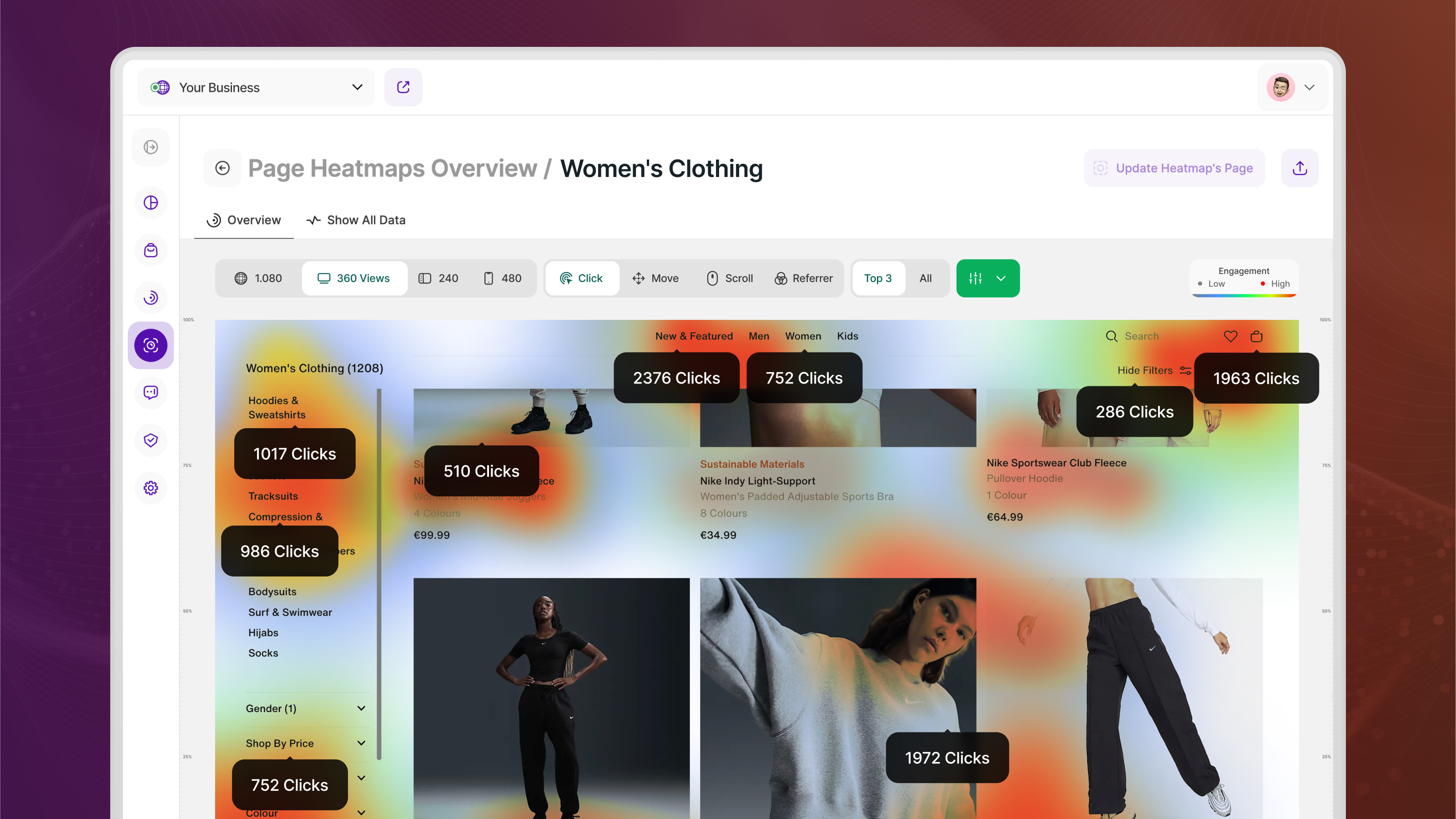The height and width of the screenshot is (819, 1456).
Task: Open the spiral analytics sidebar icon
Action: point(151,297)
